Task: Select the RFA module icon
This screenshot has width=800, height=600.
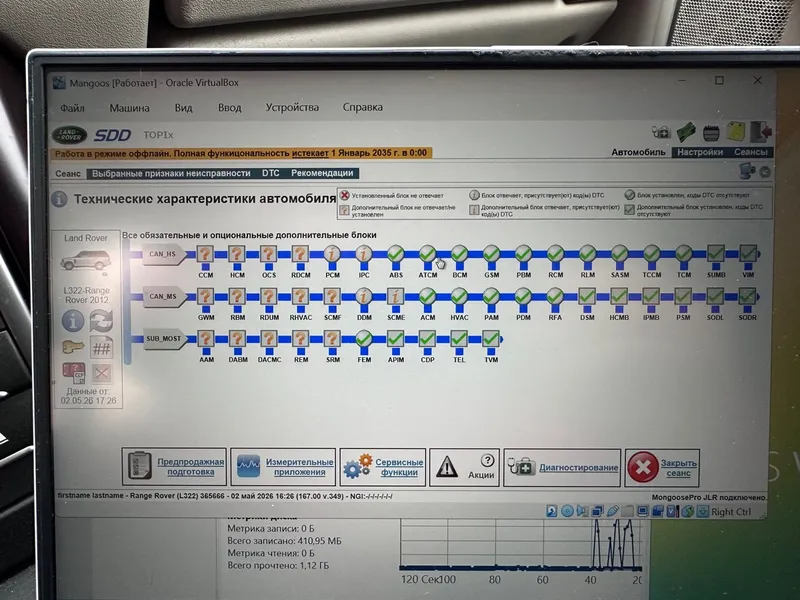Action: point(555,296)
